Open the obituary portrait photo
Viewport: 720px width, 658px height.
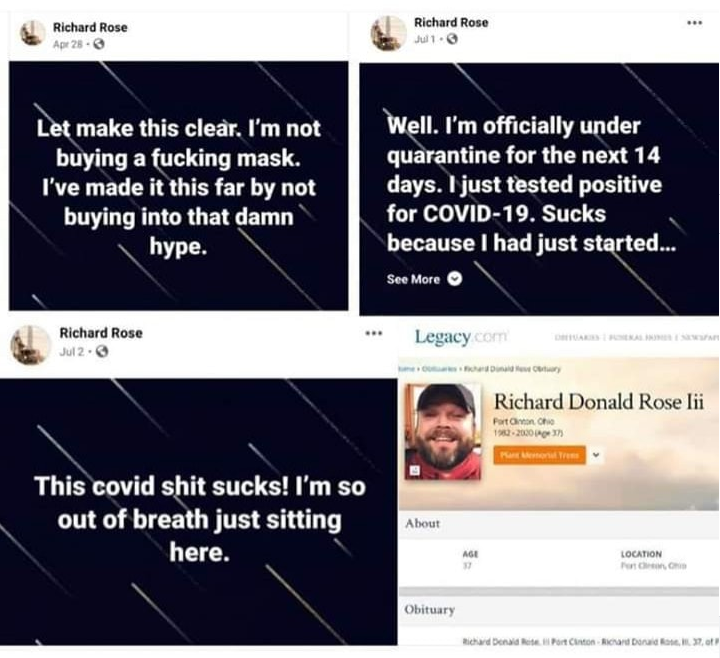(x=443, y=432)
